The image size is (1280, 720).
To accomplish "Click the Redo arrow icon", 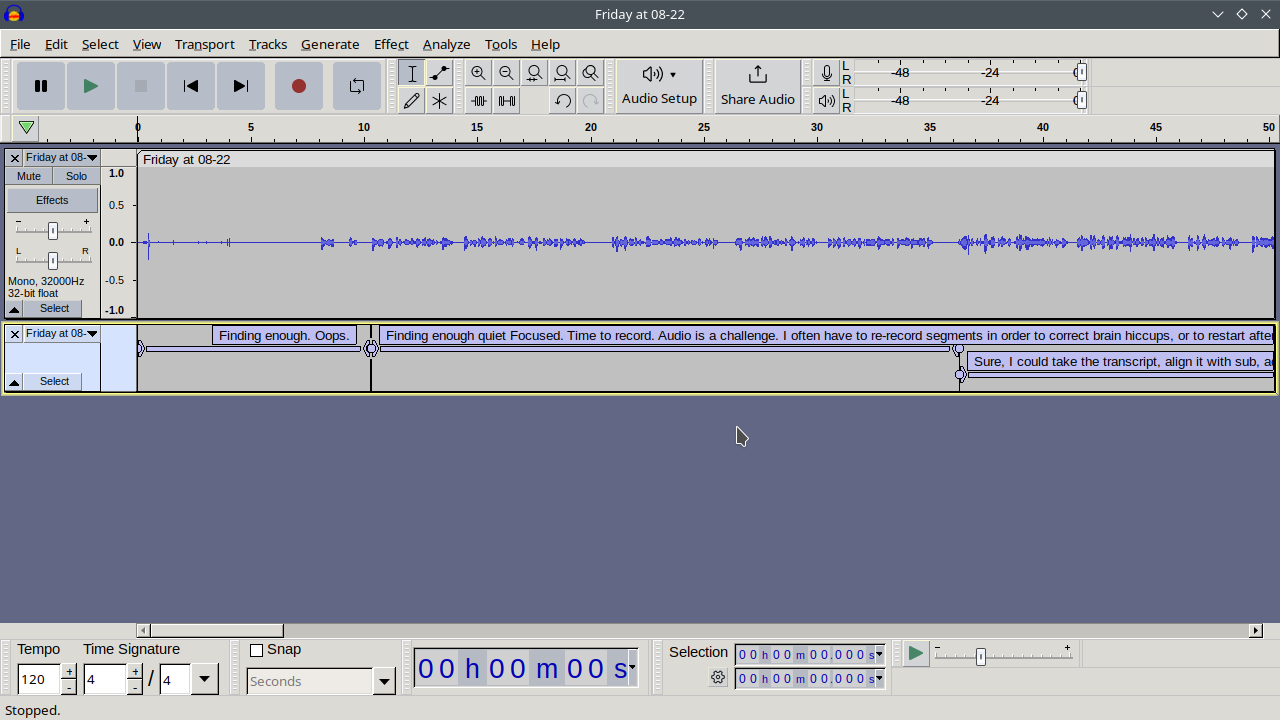I will (x=591, y=100).
